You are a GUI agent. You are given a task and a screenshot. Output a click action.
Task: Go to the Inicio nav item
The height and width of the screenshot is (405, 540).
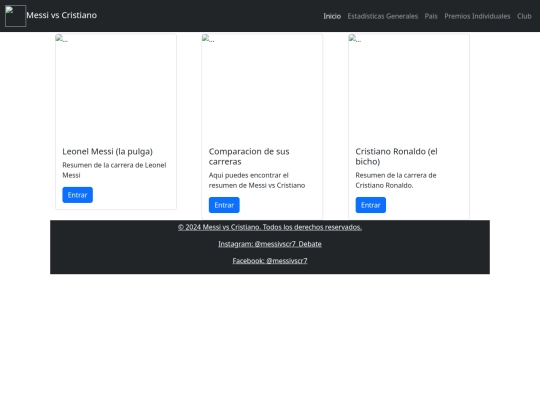[x=332, y=16]
